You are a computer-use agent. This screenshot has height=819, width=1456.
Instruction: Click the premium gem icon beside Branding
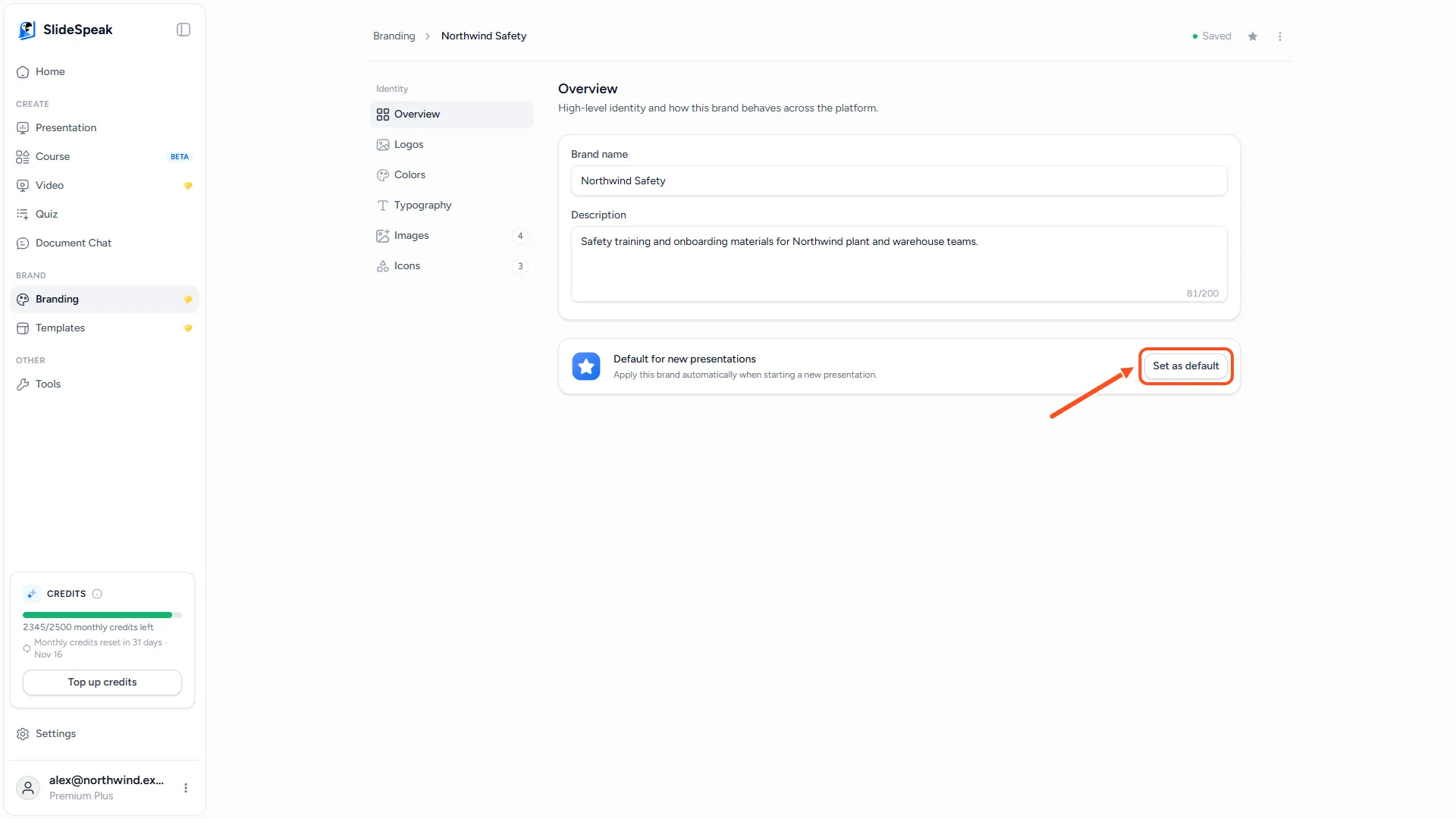click(x=188, y=300)
